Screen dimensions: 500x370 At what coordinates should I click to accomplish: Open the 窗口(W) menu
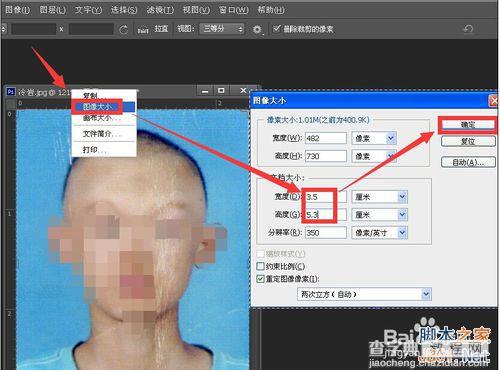233,10
